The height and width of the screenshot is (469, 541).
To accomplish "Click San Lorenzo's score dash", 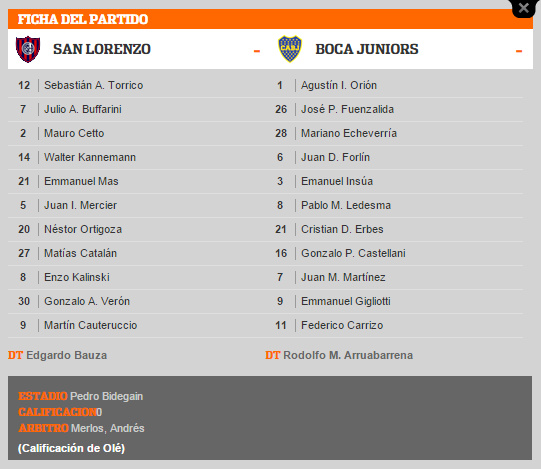I will [257, 51].
